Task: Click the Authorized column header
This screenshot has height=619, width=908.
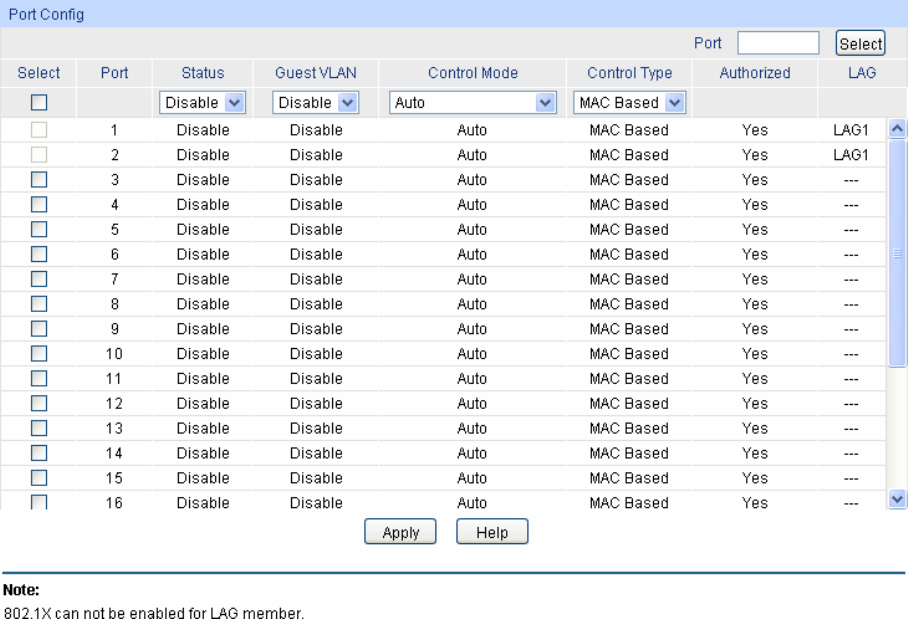Action: click(754, 73)
